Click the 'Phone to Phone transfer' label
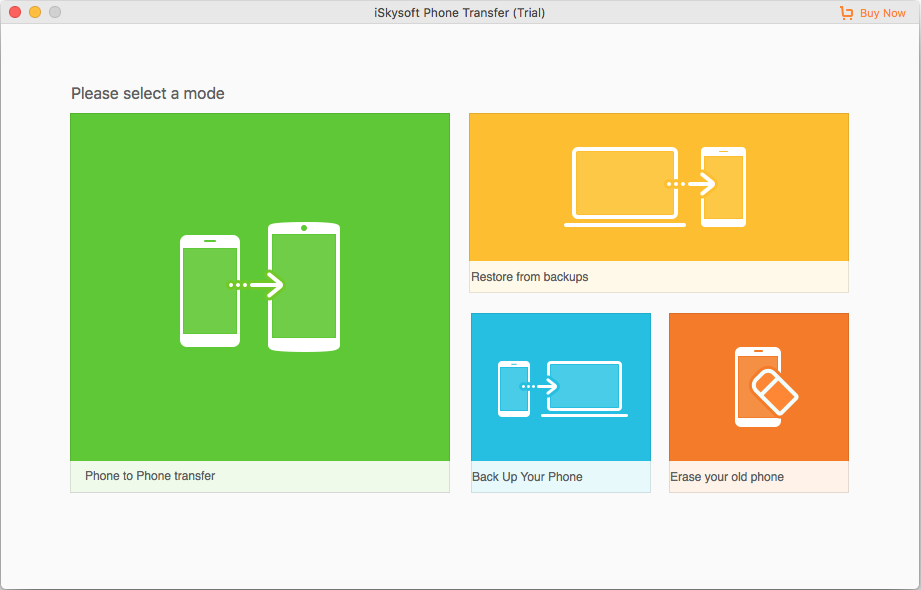Viewport: 921px width, 590px height. point(150,476)
